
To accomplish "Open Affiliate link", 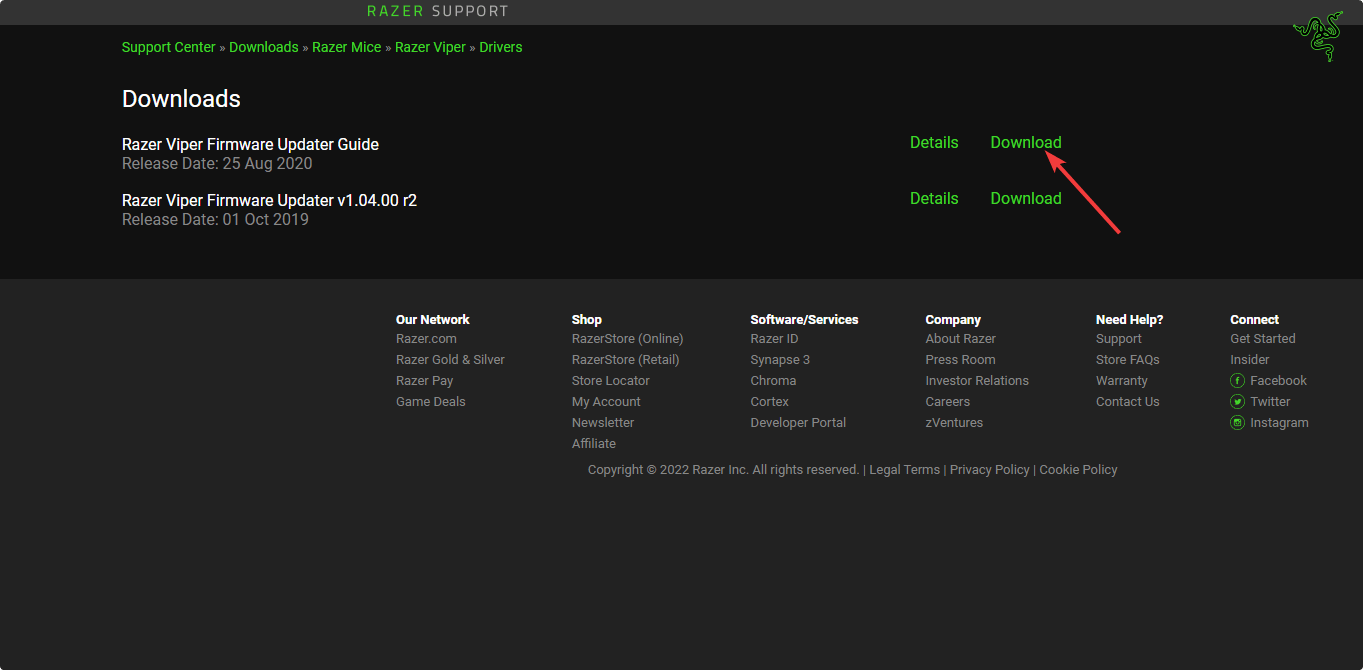I will [594, 443].
